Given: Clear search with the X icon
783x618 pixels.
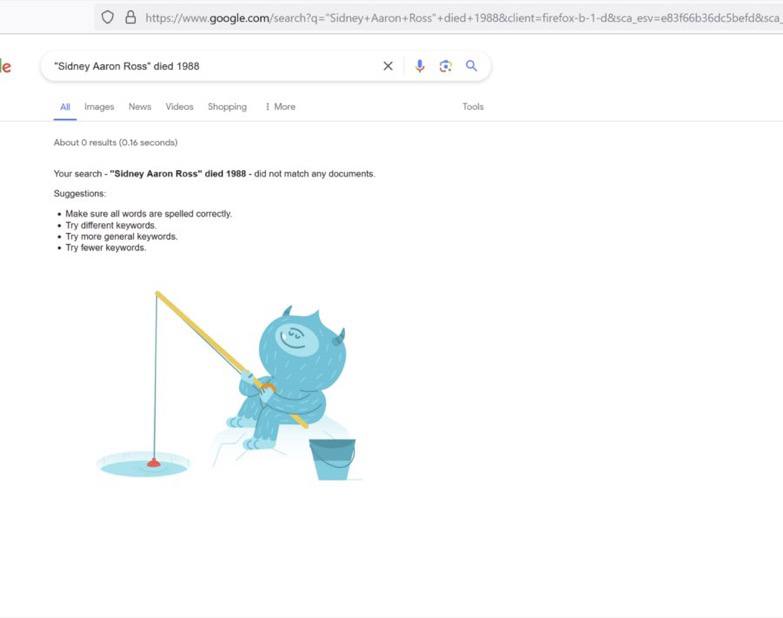Looking at the screenshot, I should (388, 66).
